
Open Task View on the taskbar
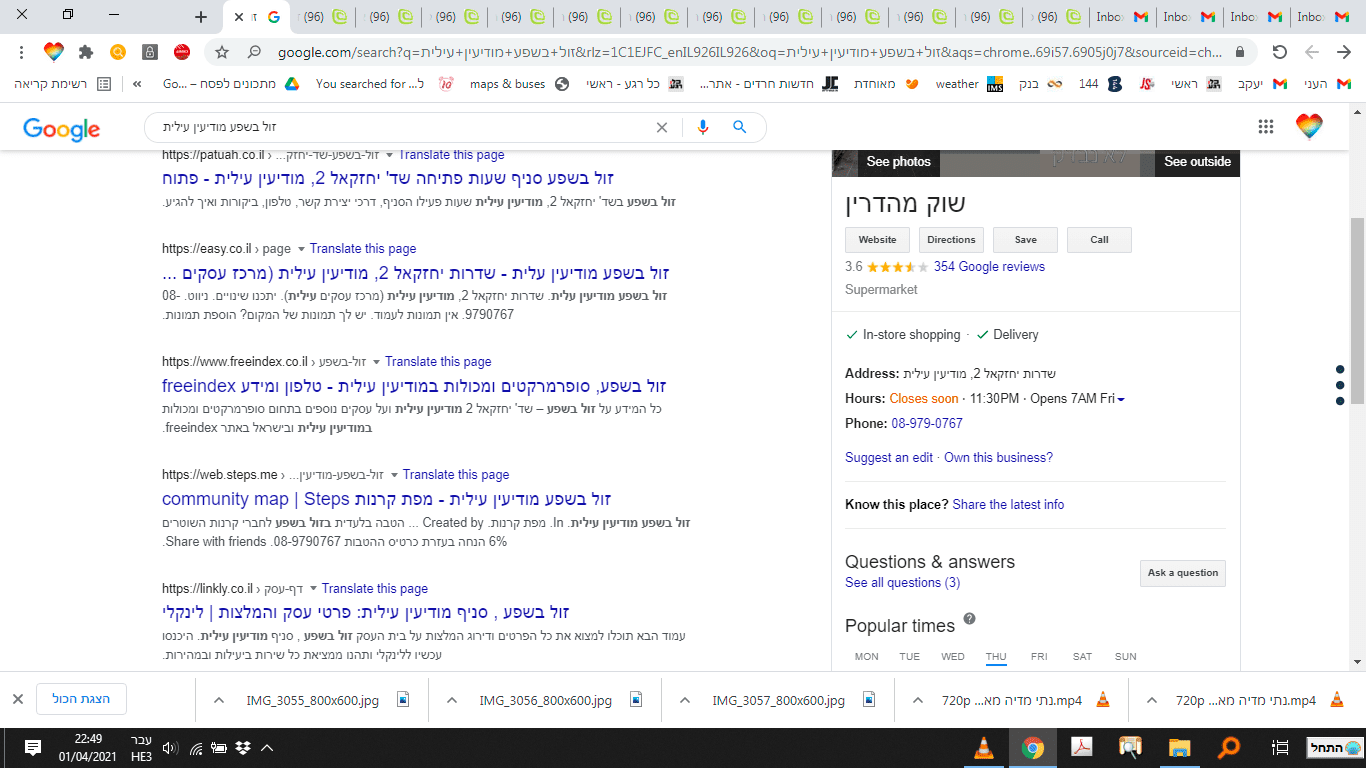click(1279, 747)
